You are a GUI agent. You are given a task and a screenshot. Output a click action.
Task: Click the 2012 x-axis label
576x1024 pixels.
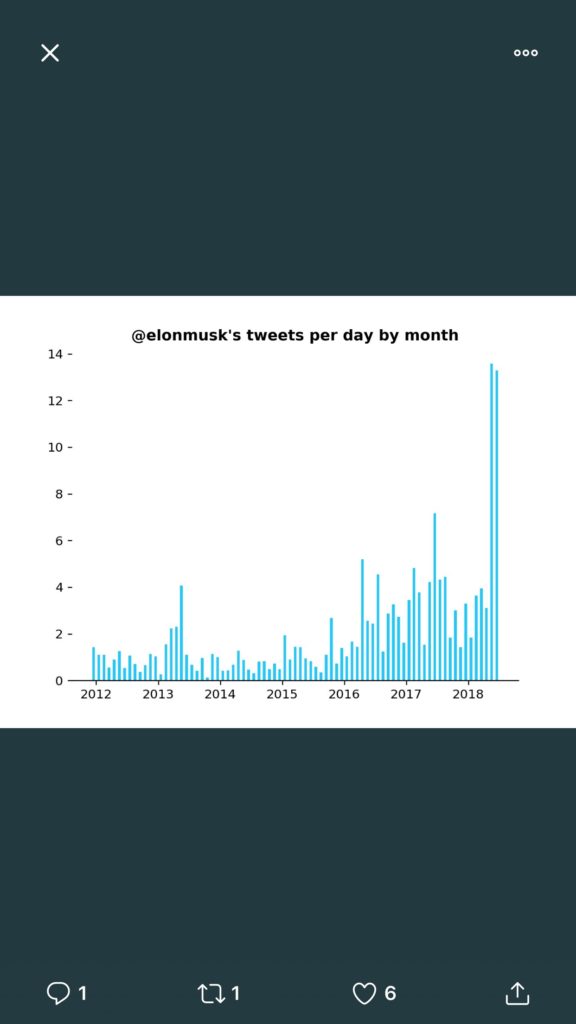97,693
